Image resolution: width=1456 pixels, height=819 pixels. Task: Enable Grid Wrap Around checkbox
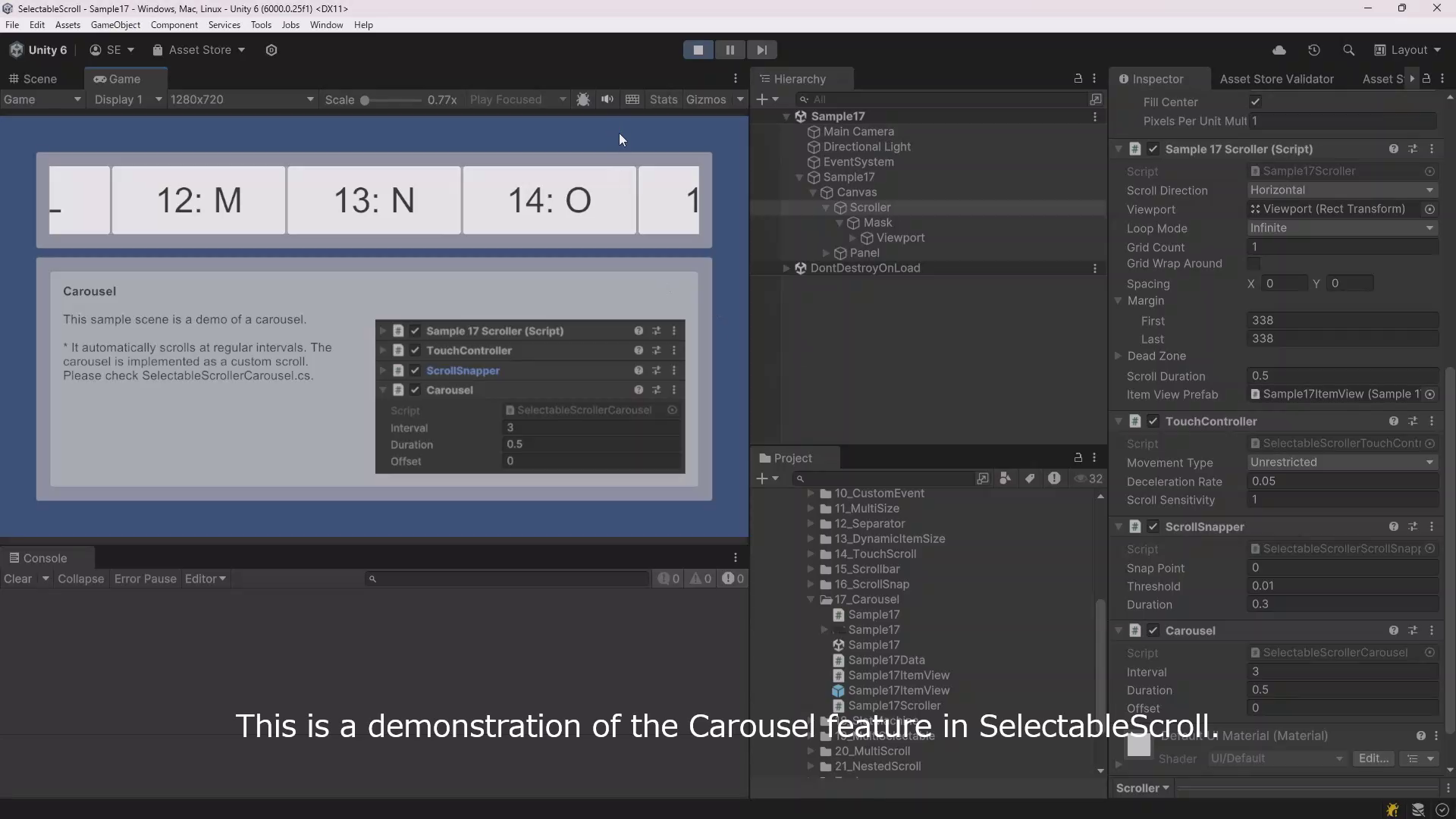tap(1254, 264)
